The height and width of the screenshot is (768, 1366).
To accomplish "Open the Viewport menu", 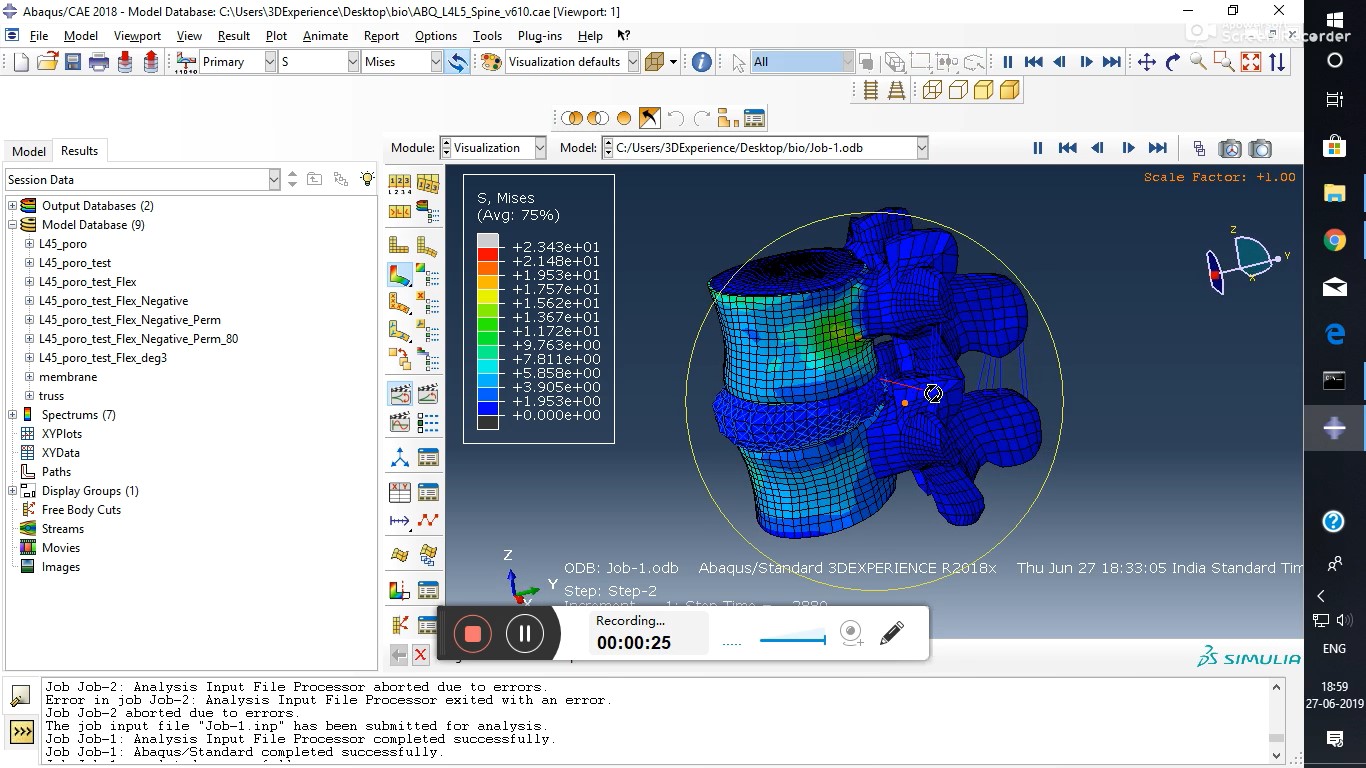I will pos(137,35).
